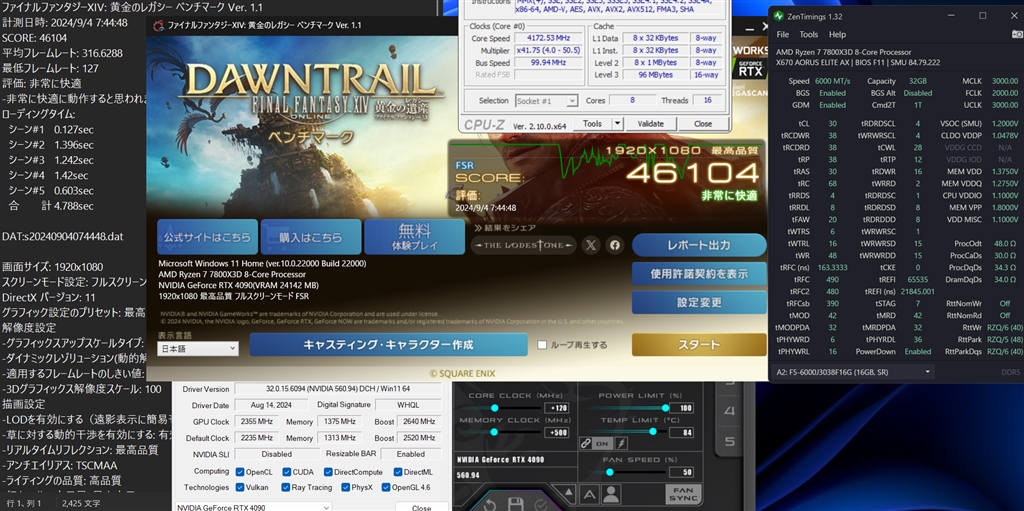Click the ZenTimings screenshot camera icon
Viewport: 1024px width, 511px height.
(x=1015, y=35)
